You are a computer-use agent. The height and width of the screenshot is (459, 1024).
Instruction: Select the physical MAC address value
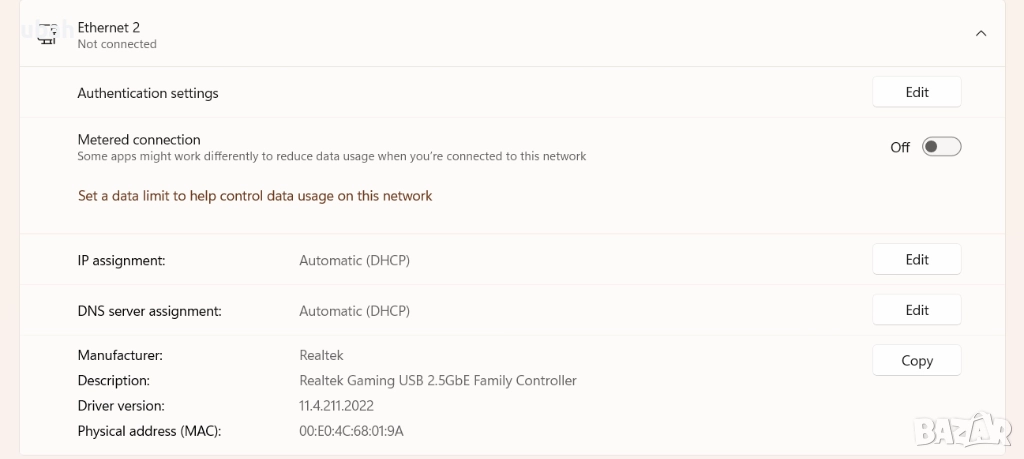(x=351, y=431)
